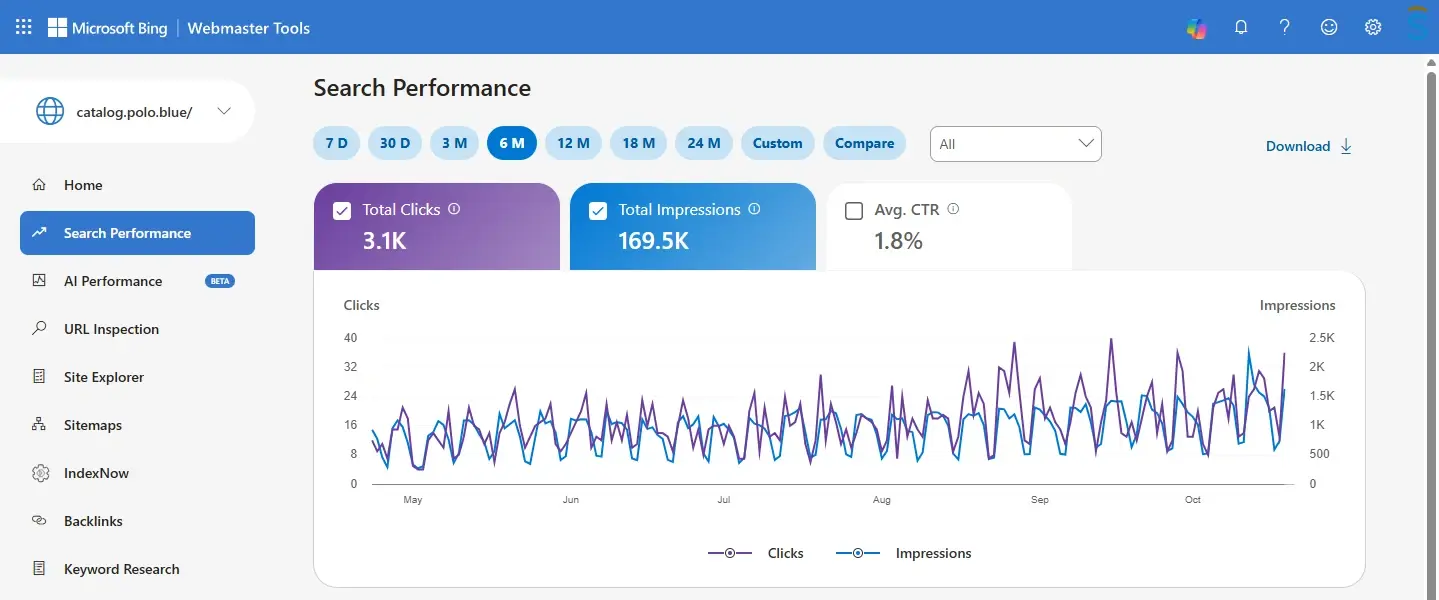Click the Avg. CTR info icon
1439x600 pixels.
point(953,209)
